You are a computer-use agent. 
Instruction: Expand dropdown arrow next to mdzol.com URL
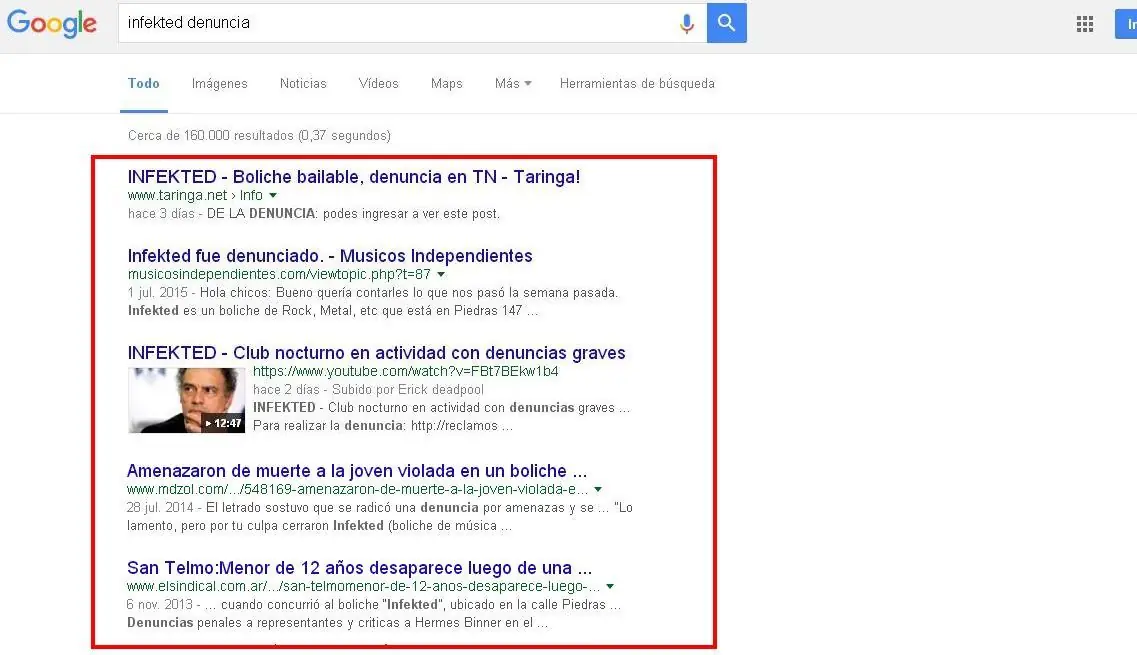coord(598,489)
